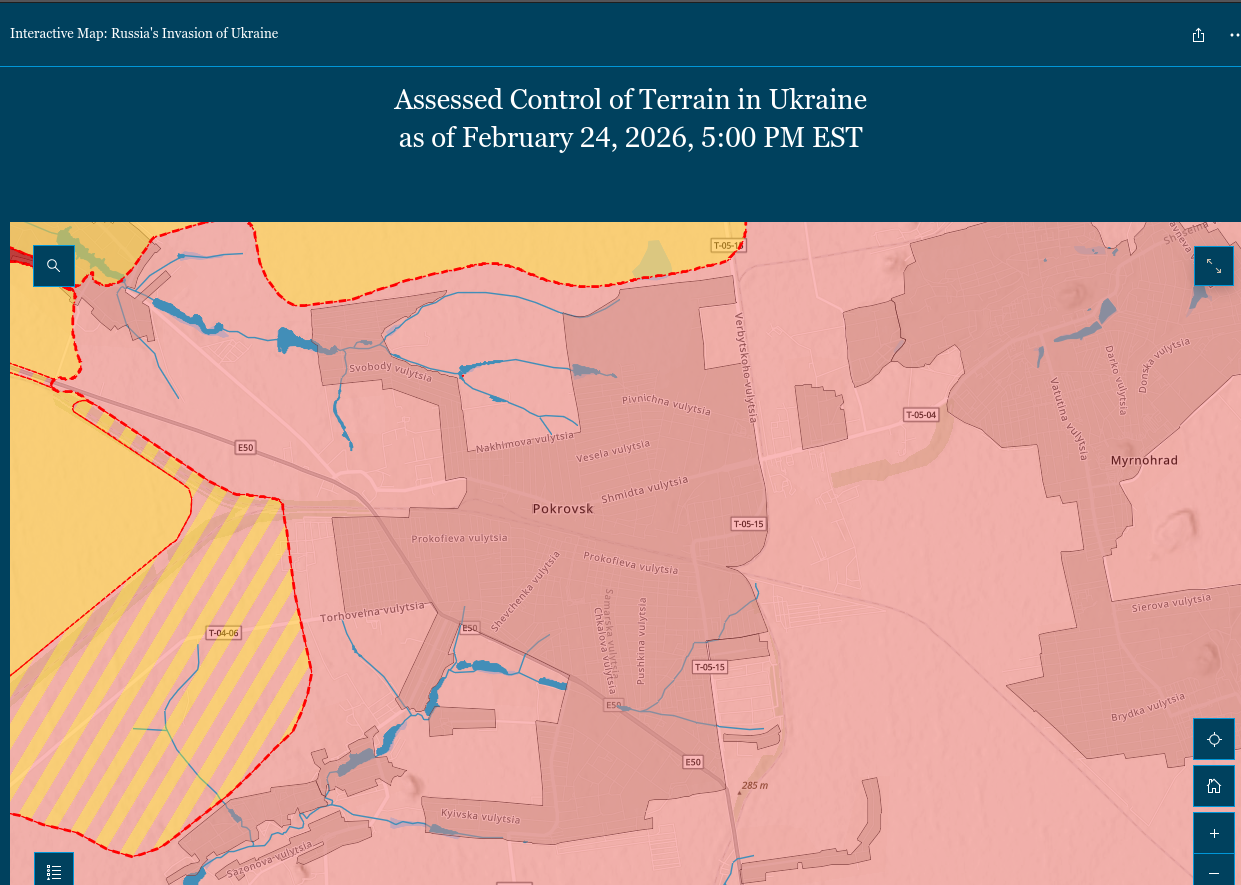This screenshot has width=1241, height=885.
Task: Click the Pushkina vulytsia street label
Action: [x=641, y=641]
